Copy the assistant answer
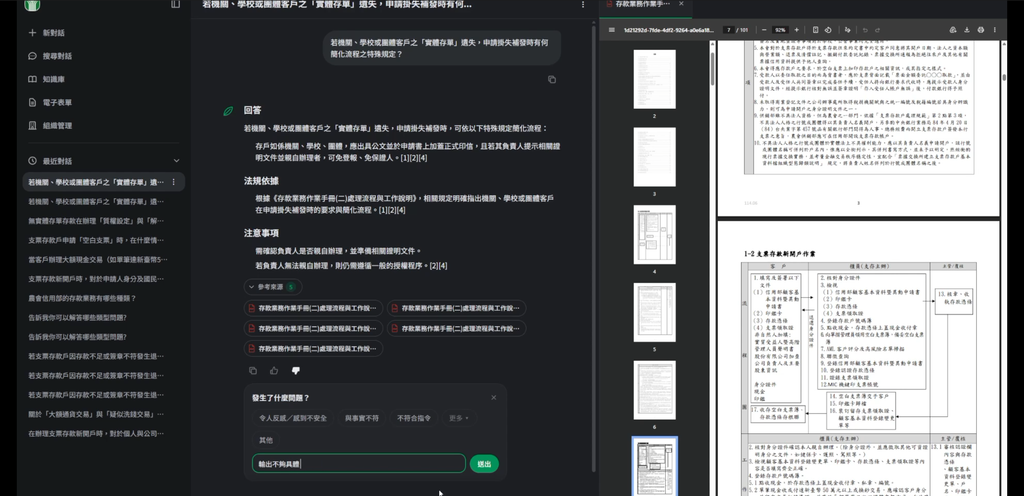 [x=253, y=371]
